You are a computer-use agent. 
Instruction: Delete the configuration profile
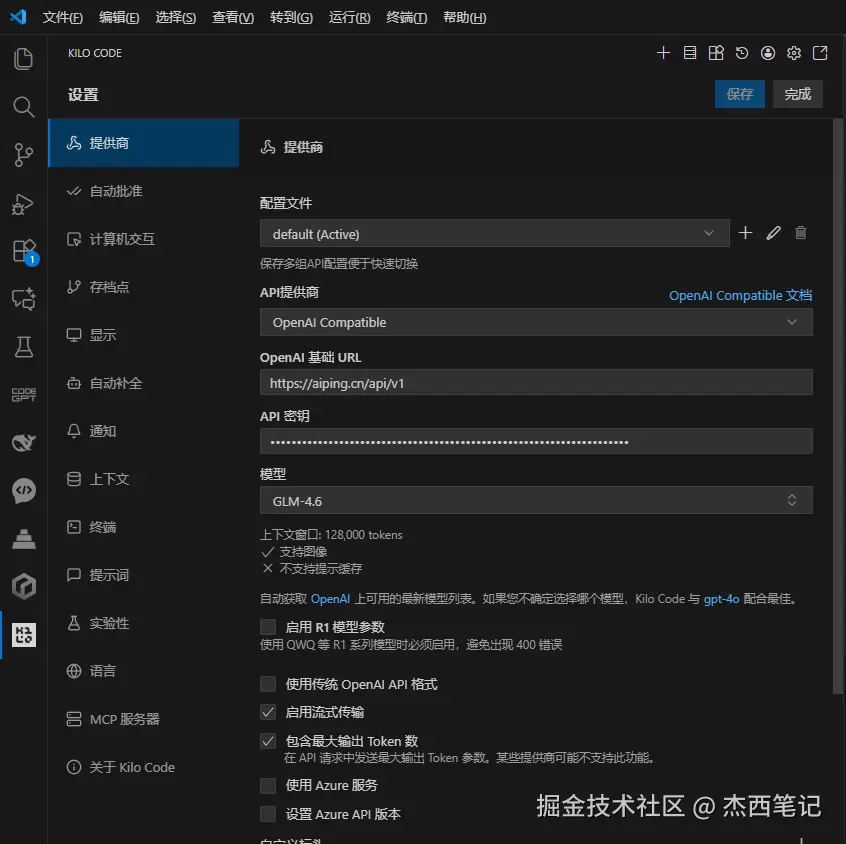[x=801, y=233]
